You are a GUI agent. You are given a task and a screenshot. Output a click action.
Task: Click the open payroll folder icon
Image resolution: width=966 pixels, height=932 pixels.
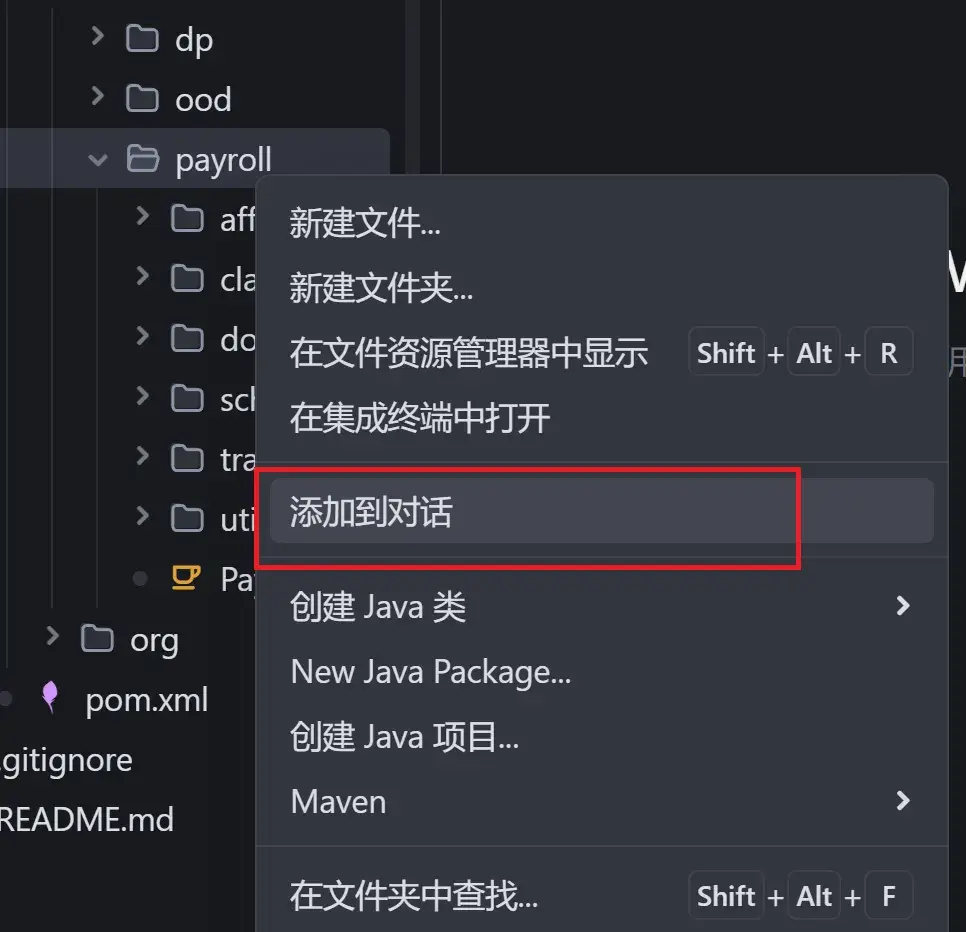coord(143,158)
